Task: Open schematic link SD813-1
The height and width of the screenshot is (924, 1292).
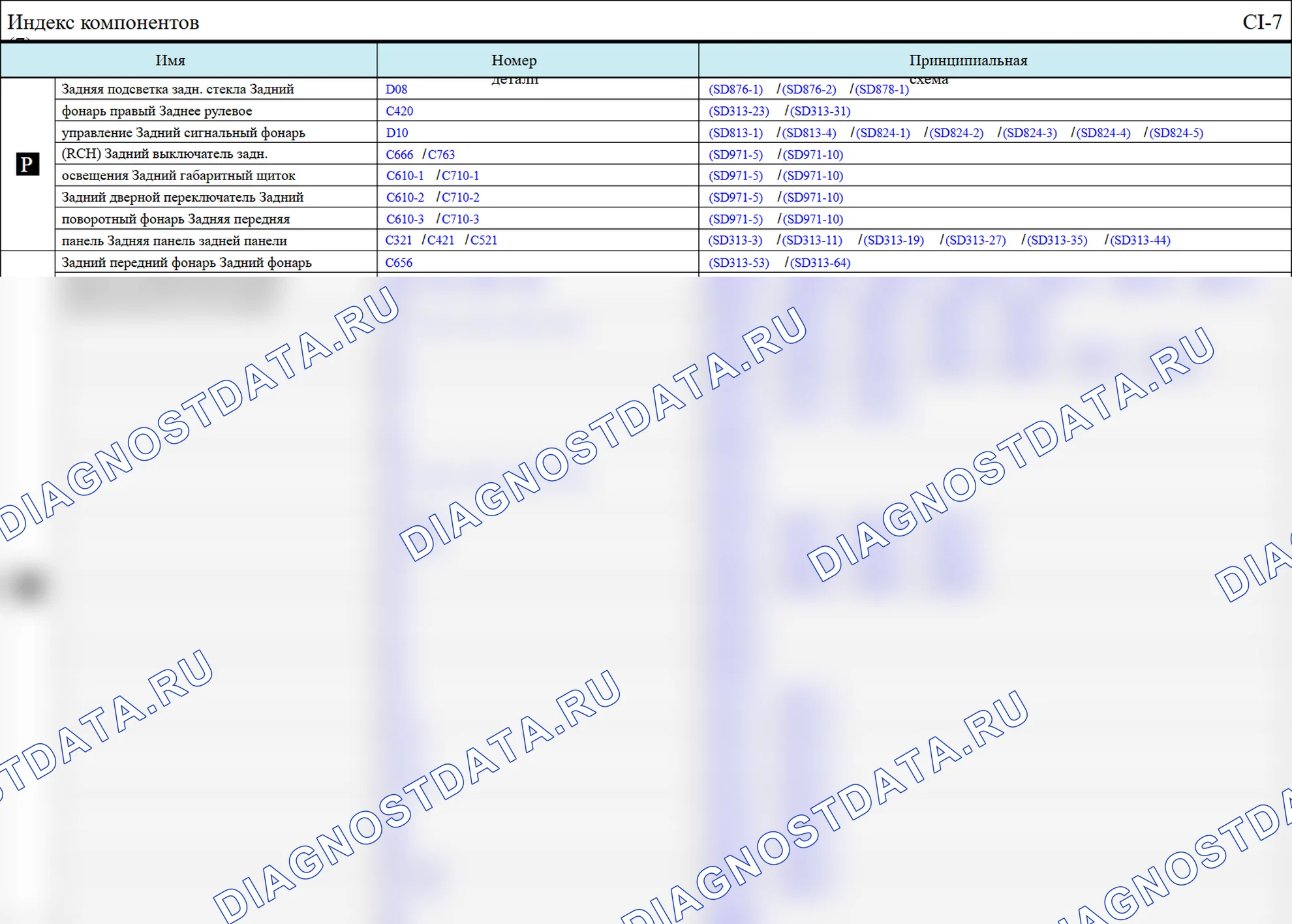Action: [735, 133]
